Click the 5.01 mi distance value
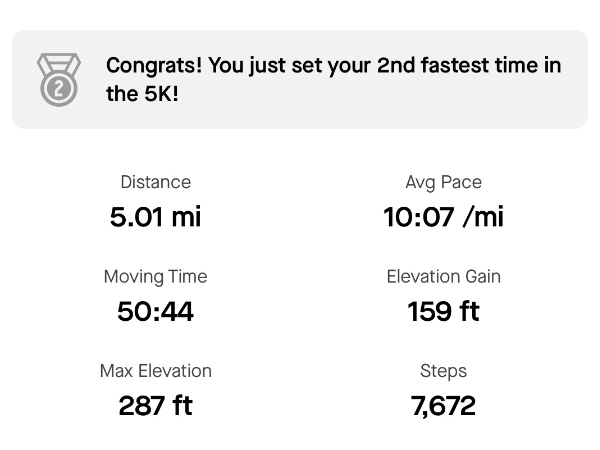The image size is (600, 450). (x=155, y=217)
